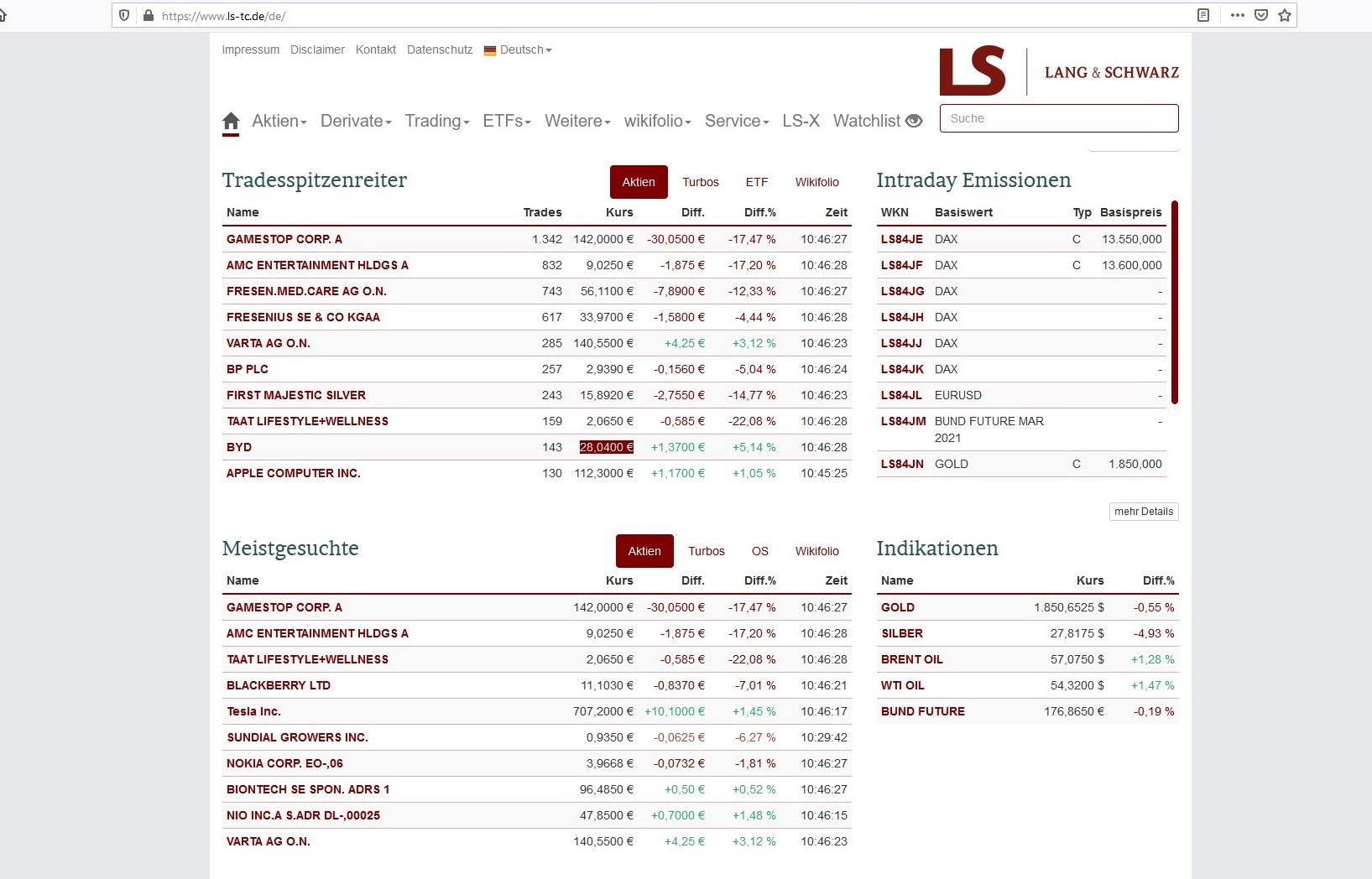
Task: Open BYD stock page
Action: tap(239, 447)
